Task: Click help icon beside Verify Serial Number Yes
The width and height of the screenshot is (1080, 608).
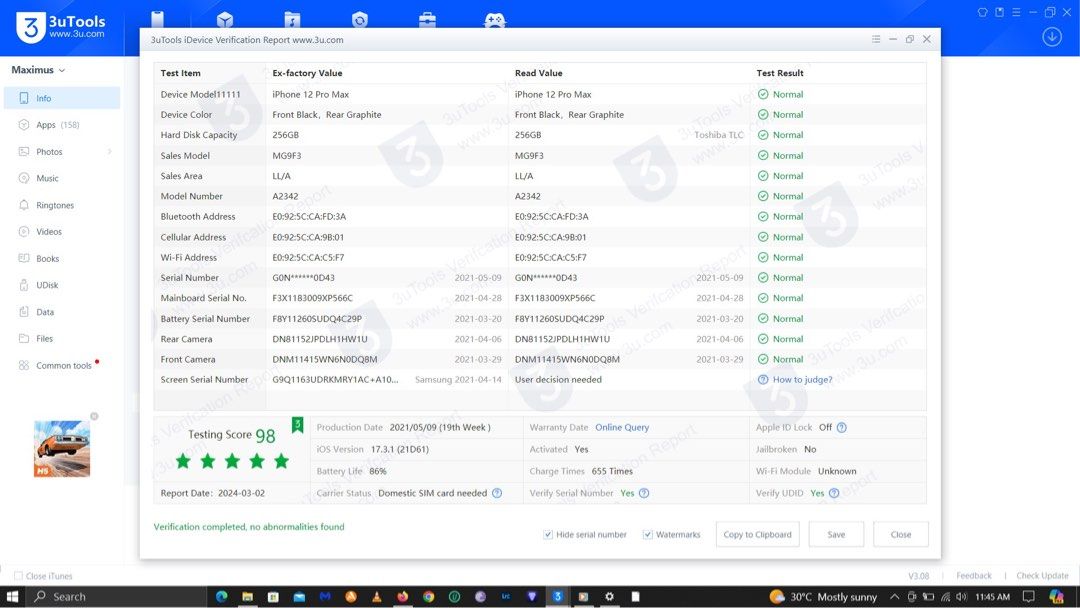Action: tap(644, 493)
